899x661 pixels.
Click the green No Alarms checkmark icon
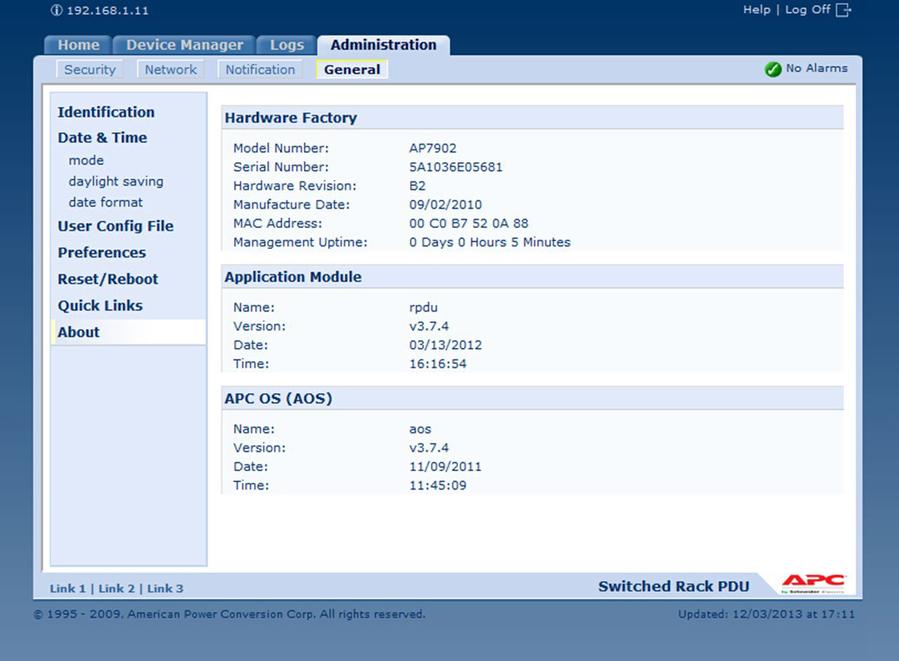[772, 69]
